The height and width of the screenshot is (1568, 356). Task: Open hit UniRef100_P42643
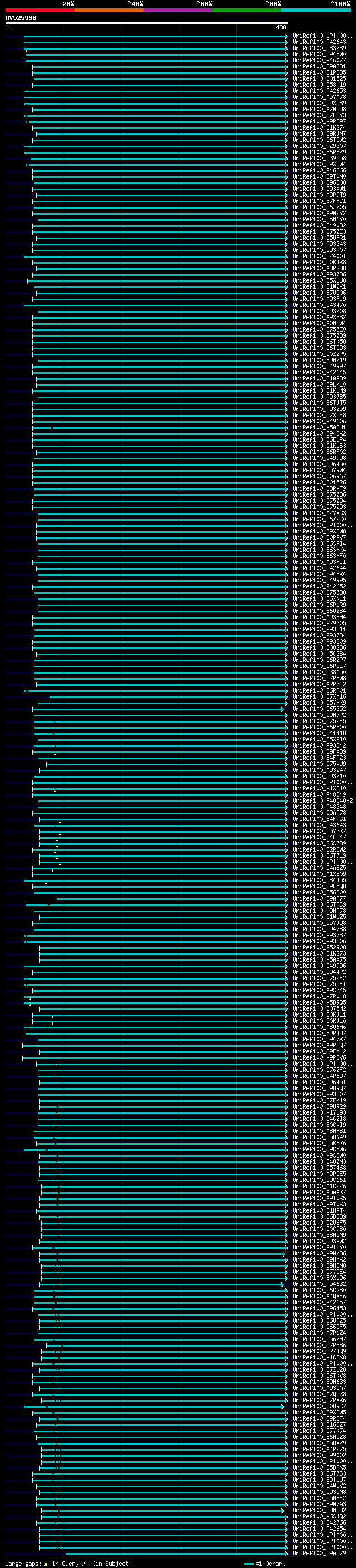(319, 42)
